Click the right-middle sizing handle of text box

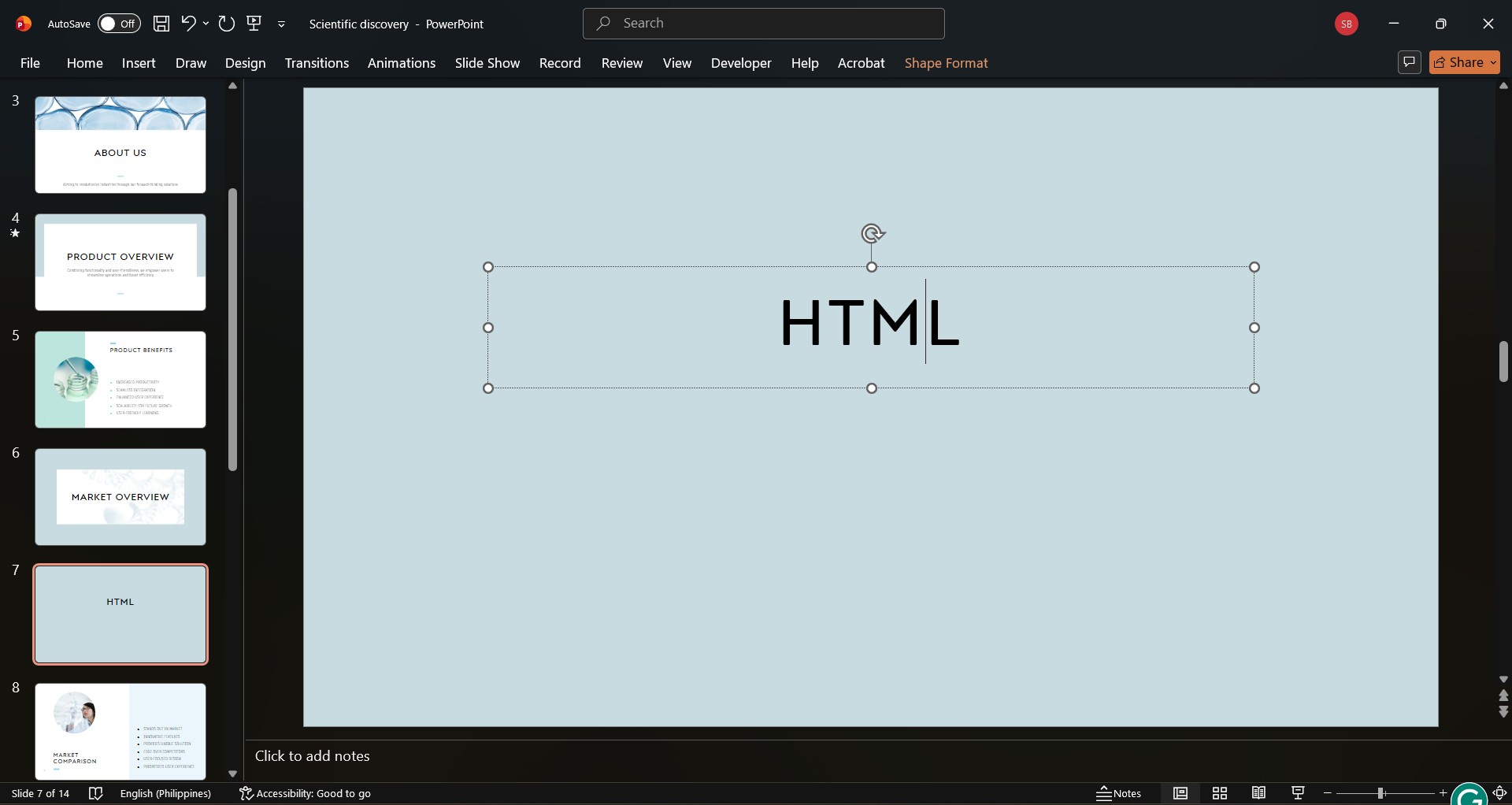pos(1254,328)
